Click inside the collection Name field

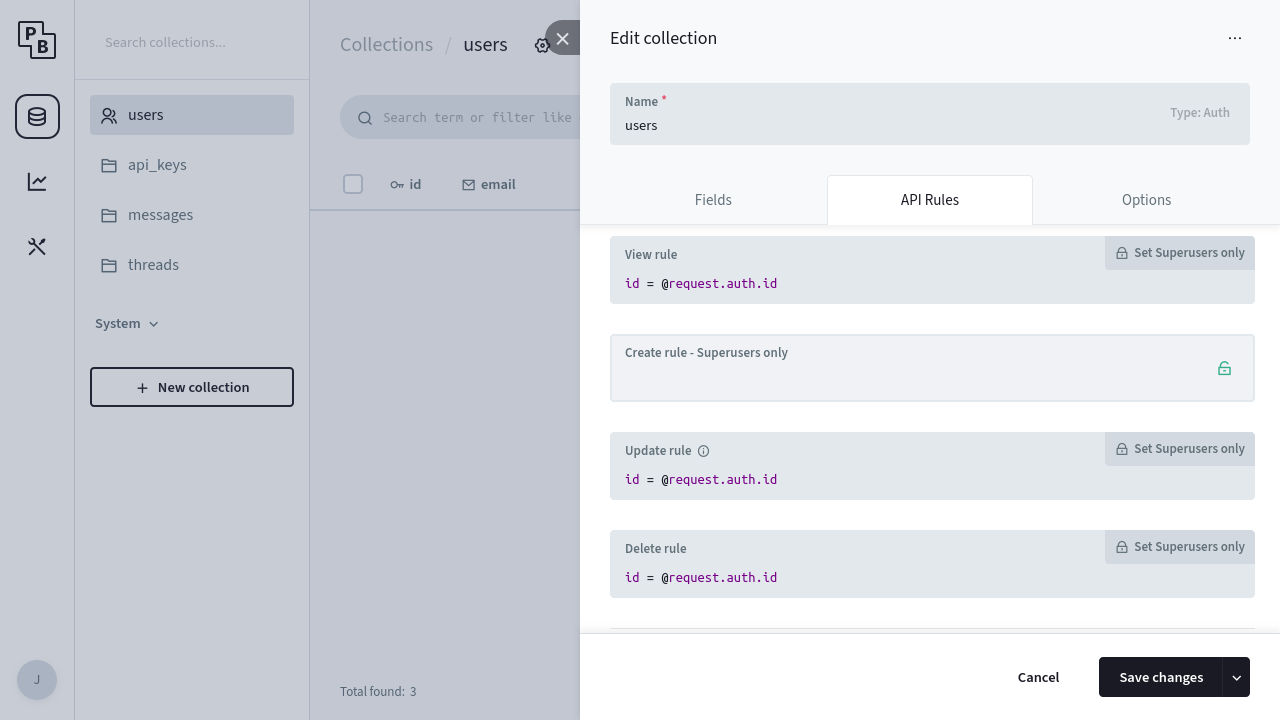pos(900,125)
